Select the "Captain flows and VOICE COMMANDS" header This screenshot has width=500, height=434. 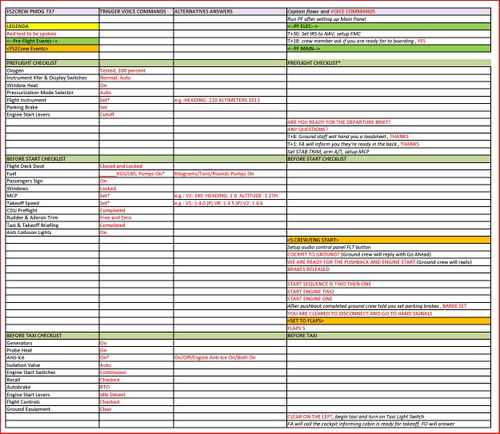(x=388, y=11)
